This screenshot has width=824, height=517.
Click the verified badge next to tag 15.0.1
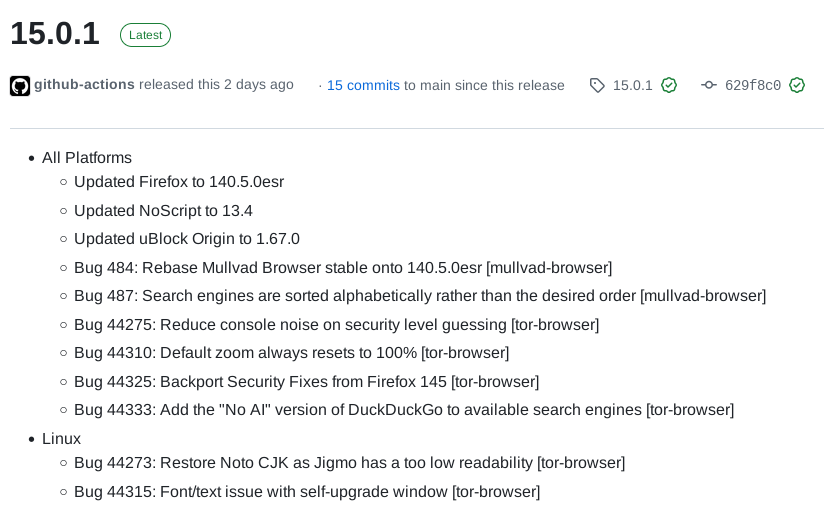click(x=669, y=86)
